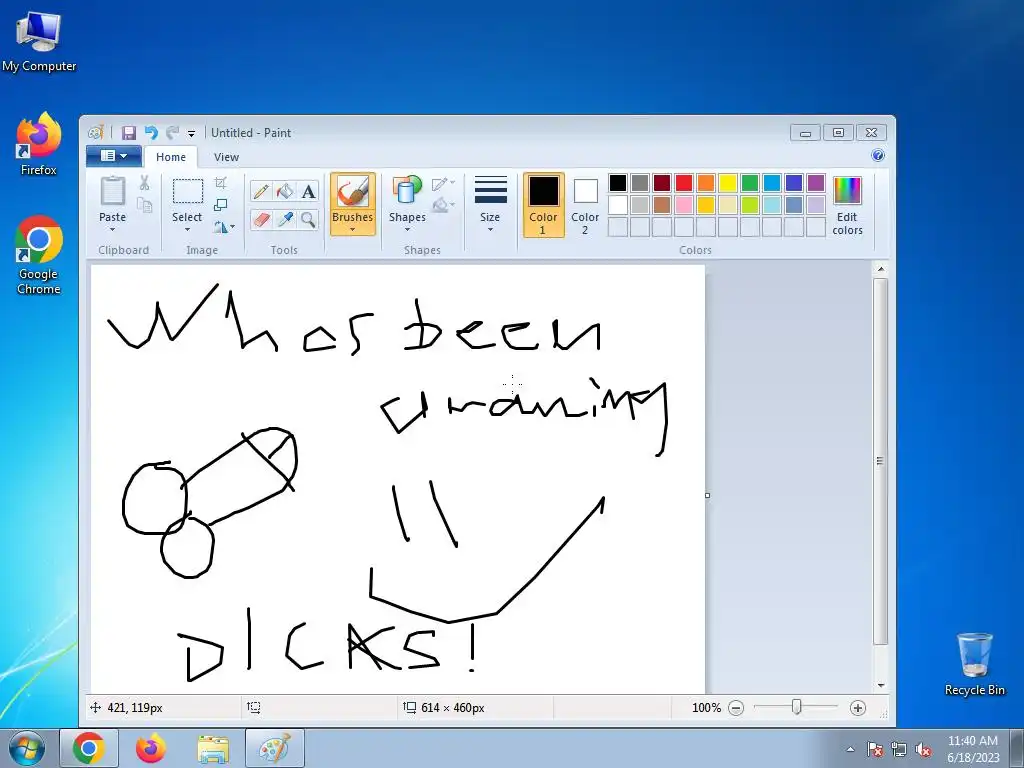Viewport: 1024px width, 768px height.
Task: Click the zoom out minus button
Action: tap(736, 708)
